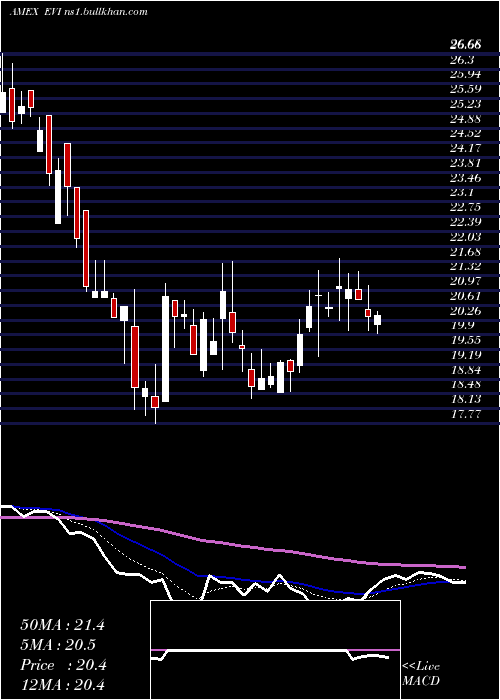The width and height of the screenshot is (500, 700).
Task: Click the 22.39 price axis label
Action: pos(466,222)
